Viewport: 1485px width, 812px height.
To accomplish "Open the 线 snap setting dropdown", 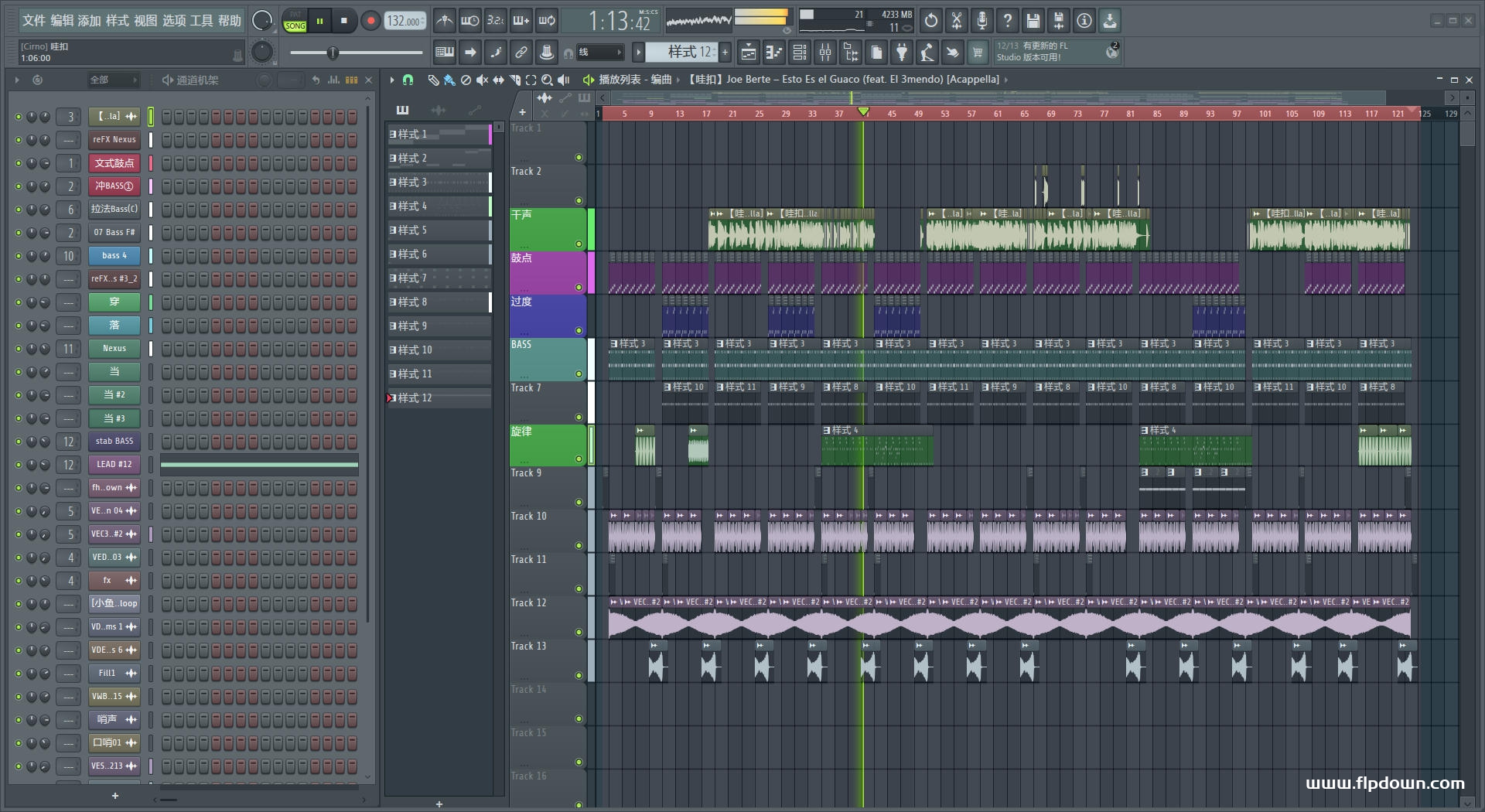I will pos(600,53).
